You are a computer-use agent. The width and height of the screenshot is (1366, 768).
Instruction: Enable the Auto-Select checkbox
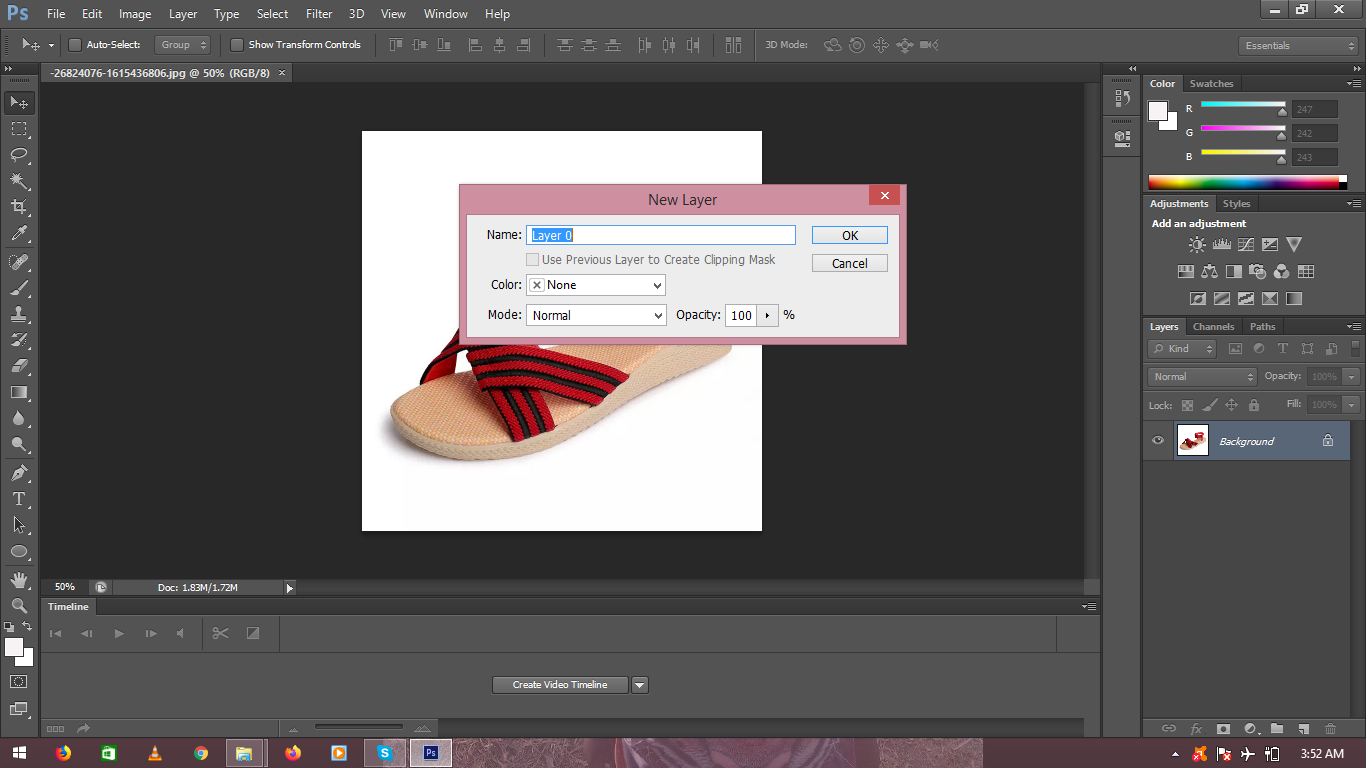(74, 45)
